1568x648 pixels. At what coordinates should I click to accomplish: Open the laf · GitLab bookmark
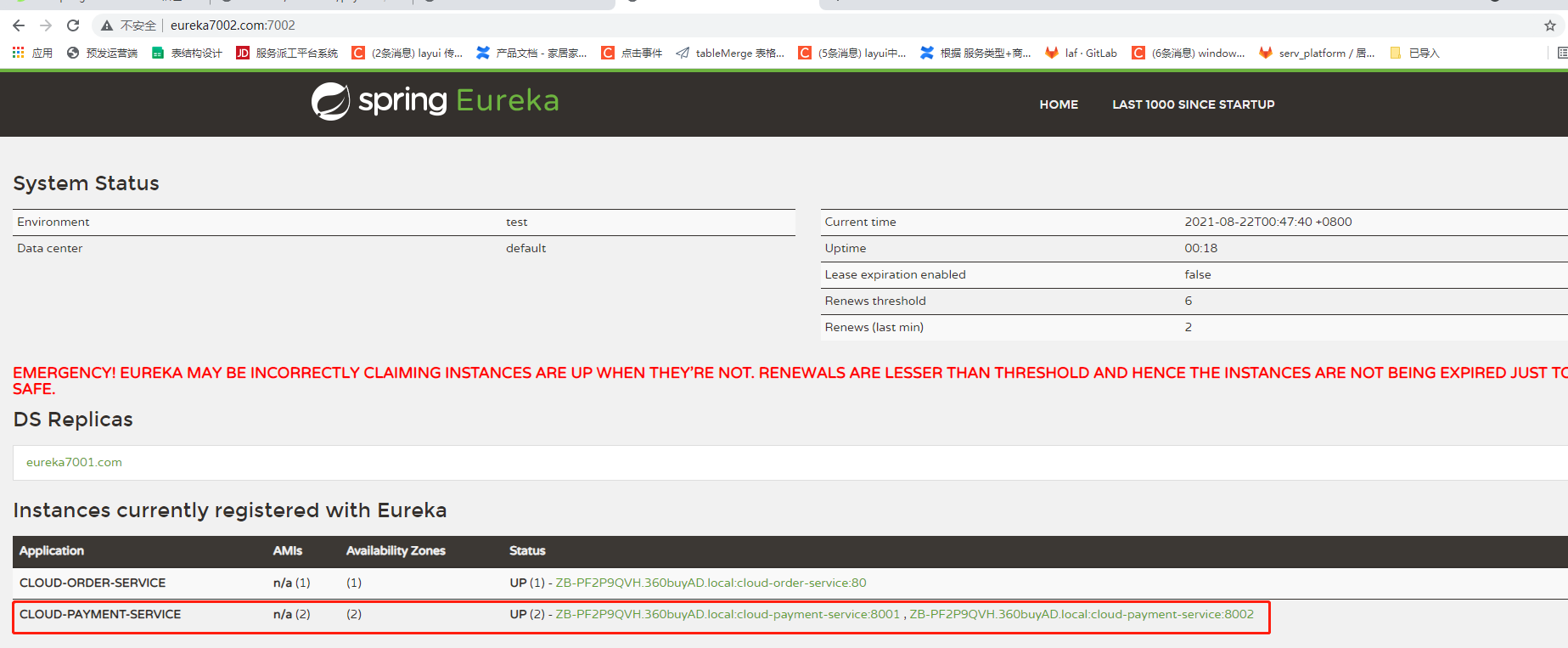point(1082,53)
